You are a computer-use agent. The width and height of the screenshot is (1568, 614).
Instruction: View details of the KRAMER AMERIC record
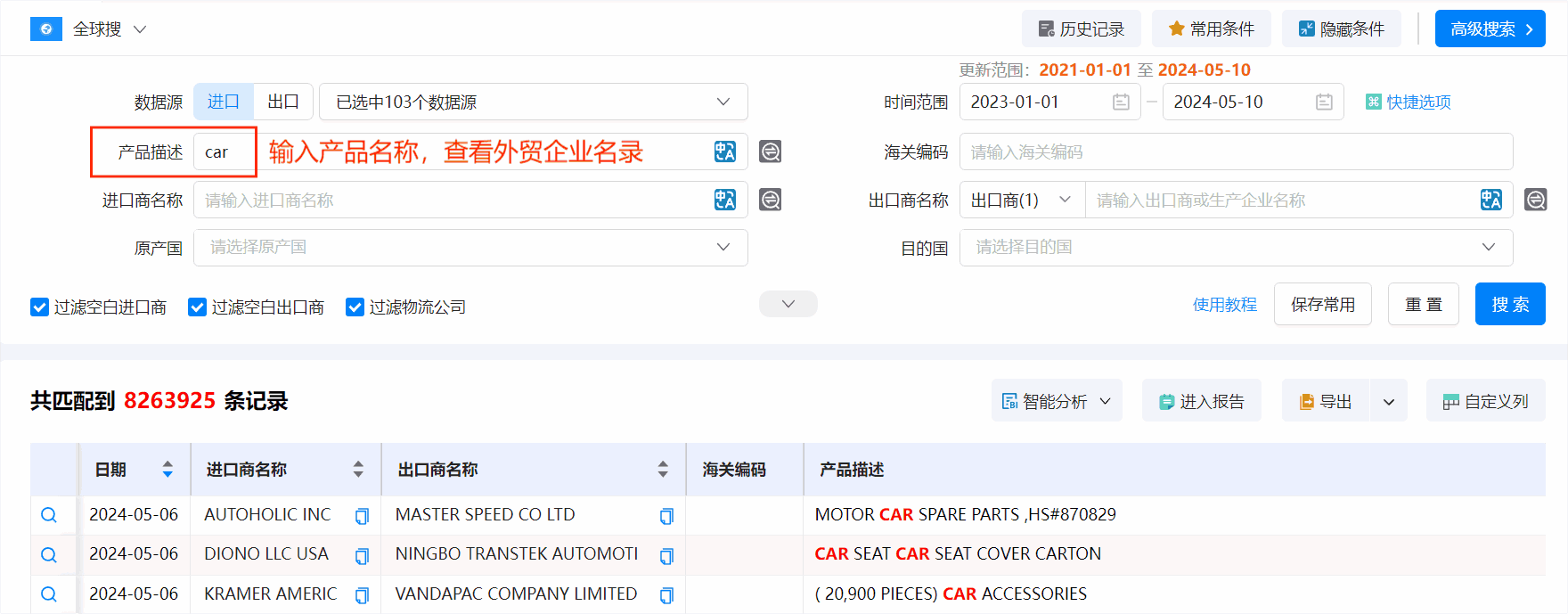pos(49,594)
